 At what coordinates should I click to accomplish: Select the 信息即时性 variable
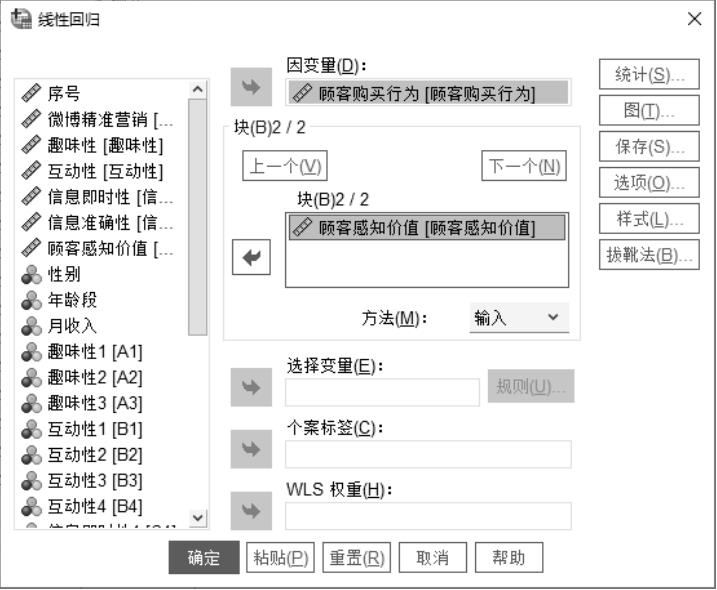(103, 197)
